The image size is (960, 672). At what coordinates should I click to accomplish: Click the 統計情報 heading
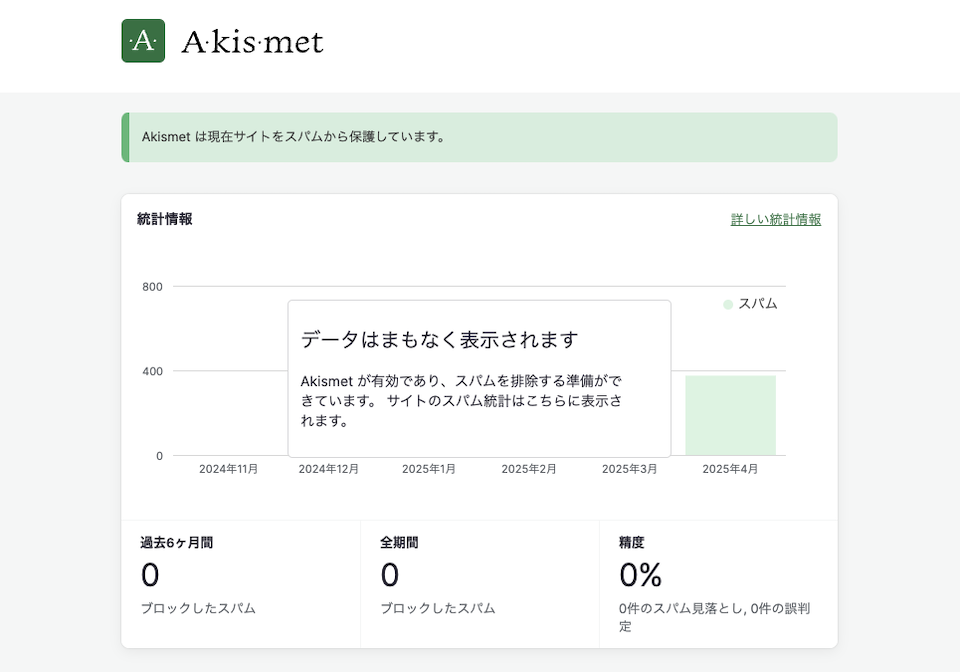pyautogui.click(x=165, y=219)
